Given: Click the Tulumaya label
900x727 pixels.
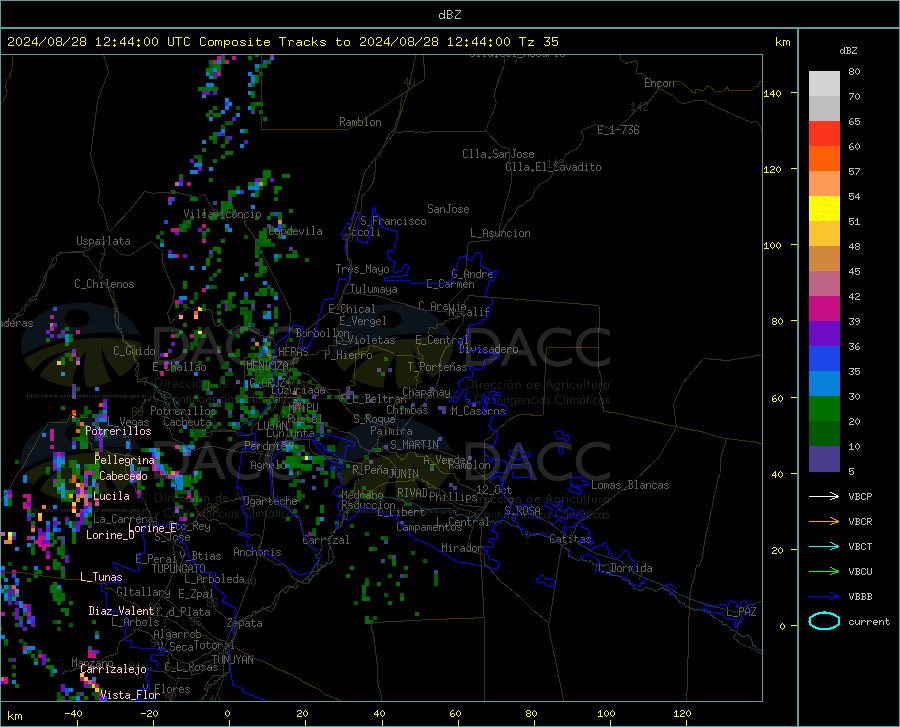Looking at the screenshot, I should click(374, 289).
